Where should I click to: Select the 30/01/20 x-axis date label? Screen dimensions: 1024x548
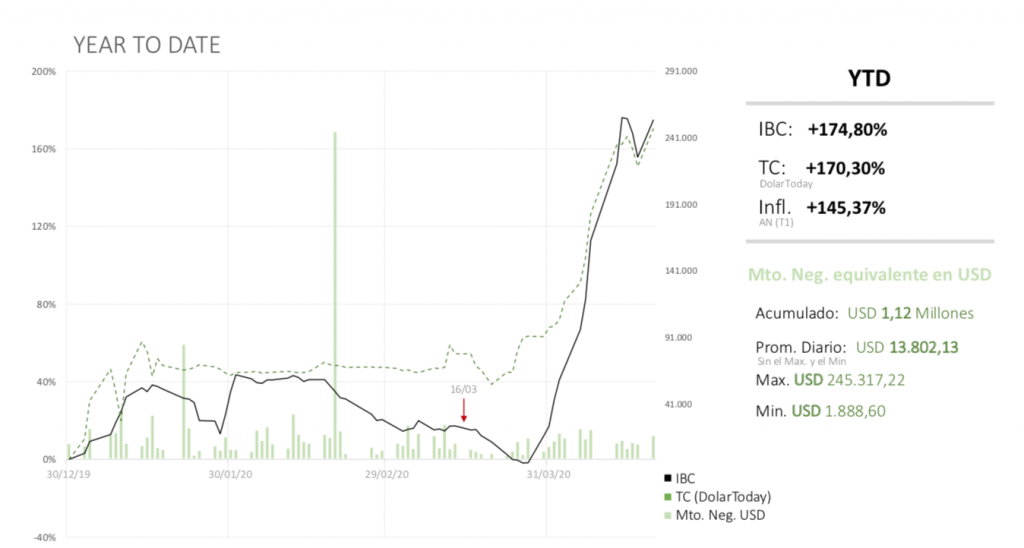[x=227, y=475]
